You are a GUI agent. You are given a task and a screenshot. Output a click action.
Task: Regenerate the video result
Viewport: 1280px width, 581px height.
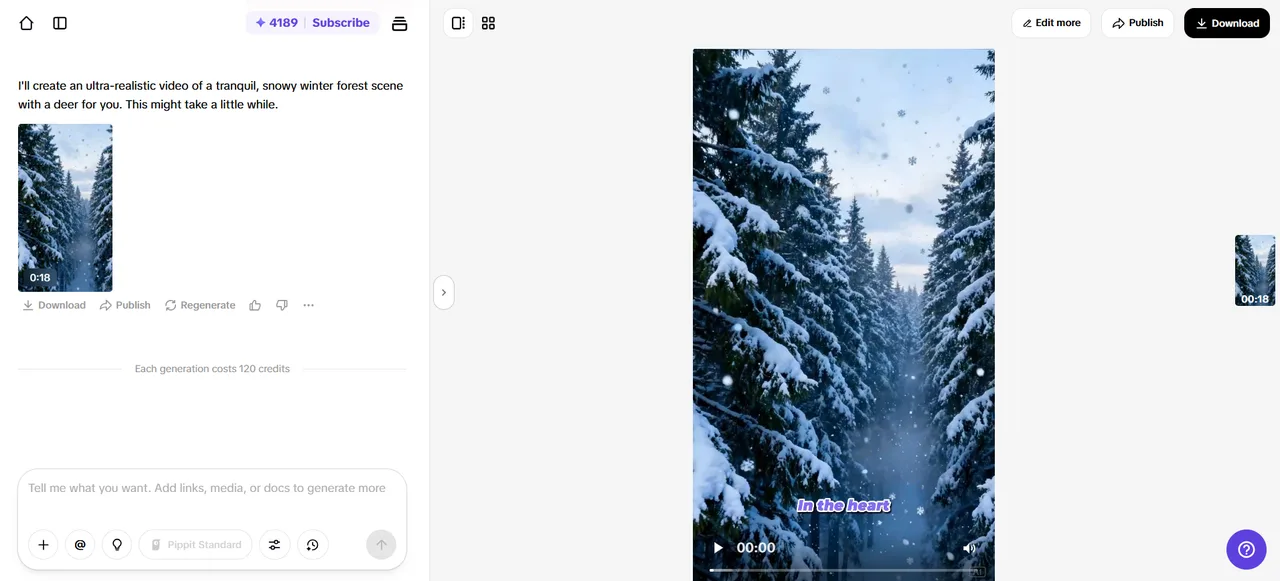click(x=200, y=305)
